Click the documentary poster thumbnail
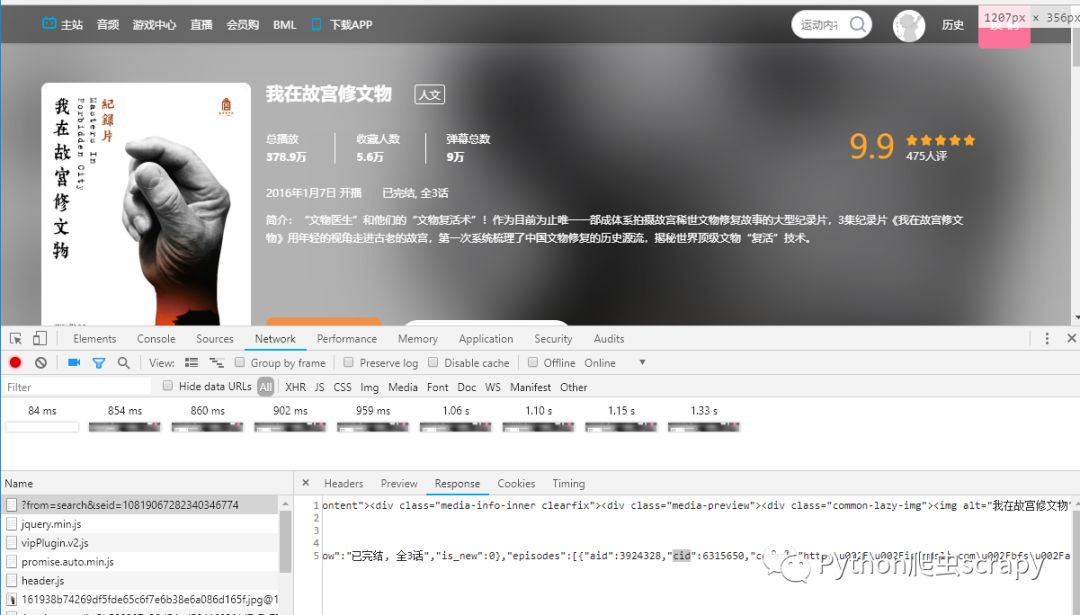The width and height of the screenshot is (1080, 615). click(146, 204)
